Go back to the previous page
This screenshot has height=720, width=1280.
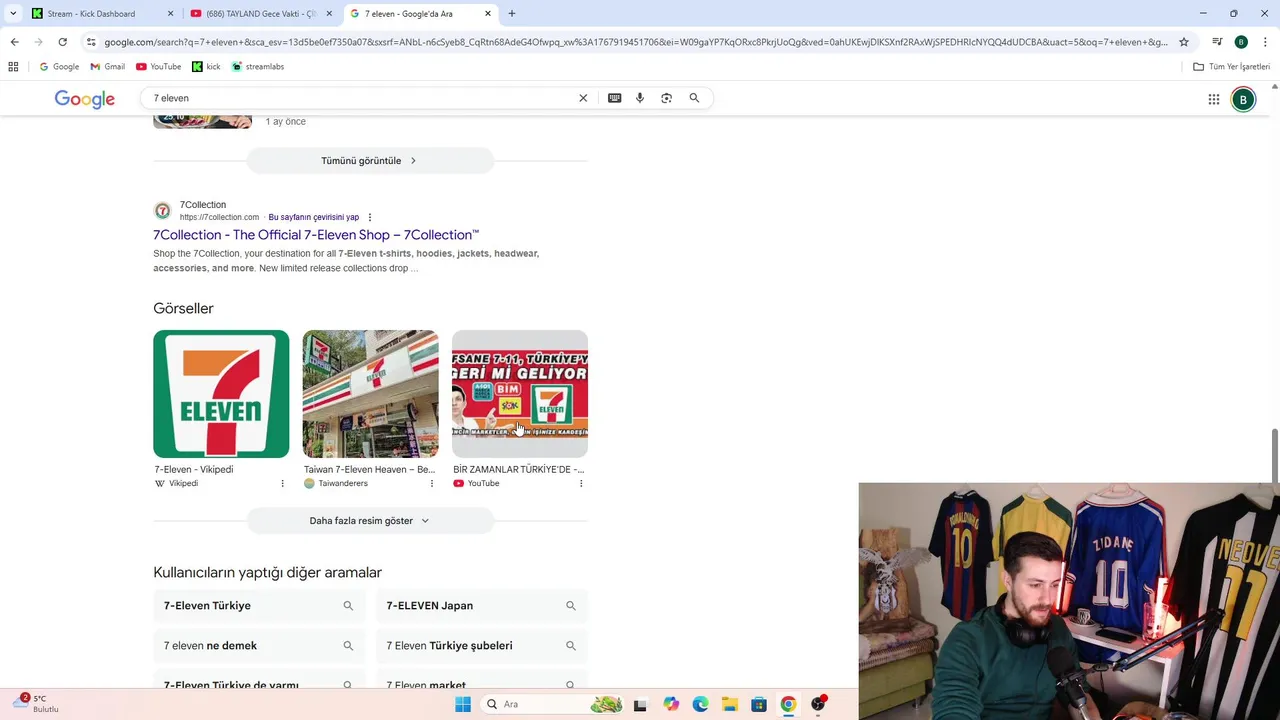tap(14, 42)
